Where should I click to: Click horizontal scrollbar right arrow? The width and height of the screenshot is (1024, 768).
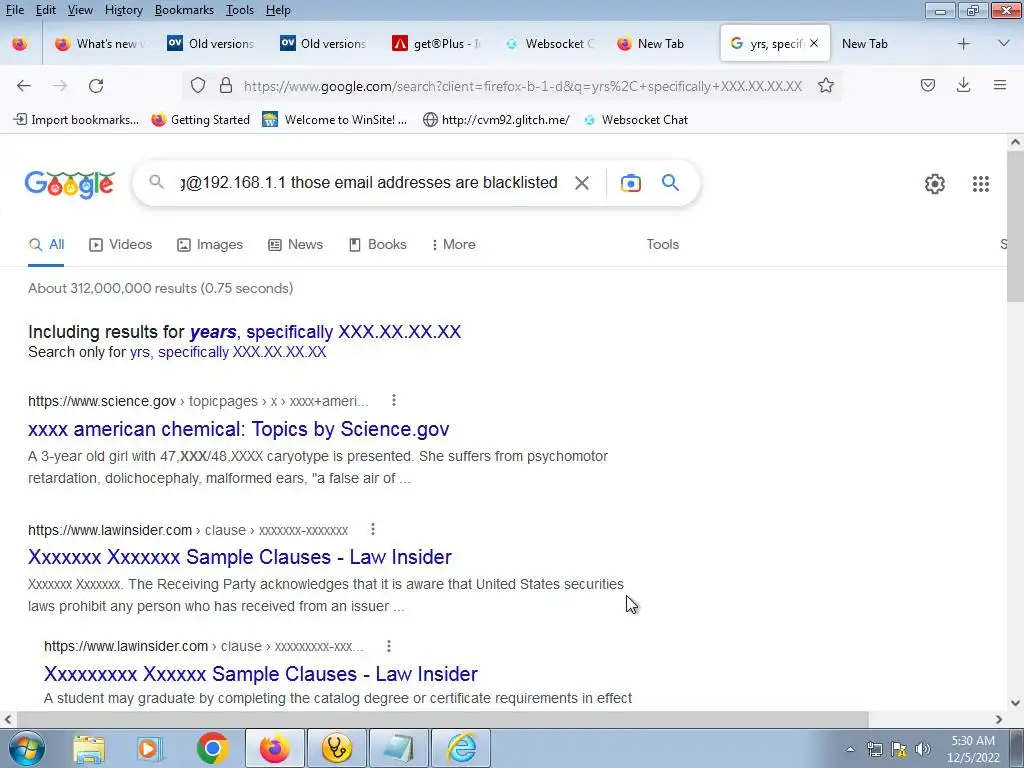coord(999,719)
